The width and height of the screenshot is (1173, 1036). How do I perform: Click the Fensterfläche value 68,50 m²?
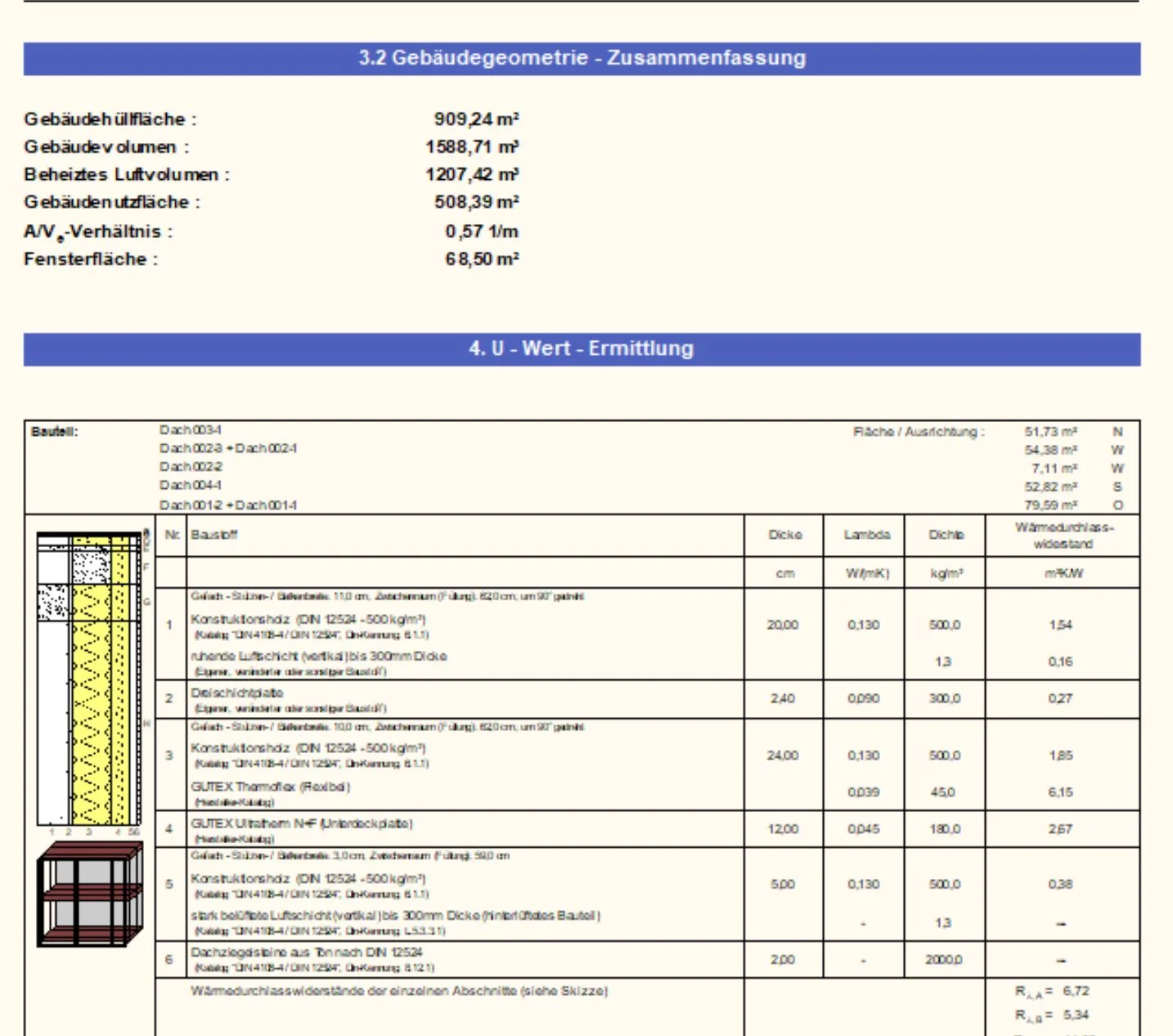point(482,259)
